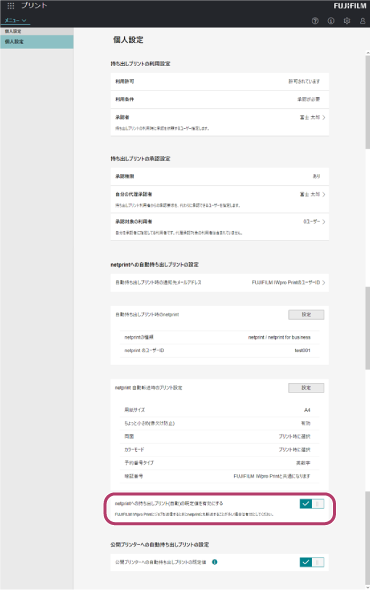Open the user account icon
This screenshot has width=370, height=590.
(362, 21)
